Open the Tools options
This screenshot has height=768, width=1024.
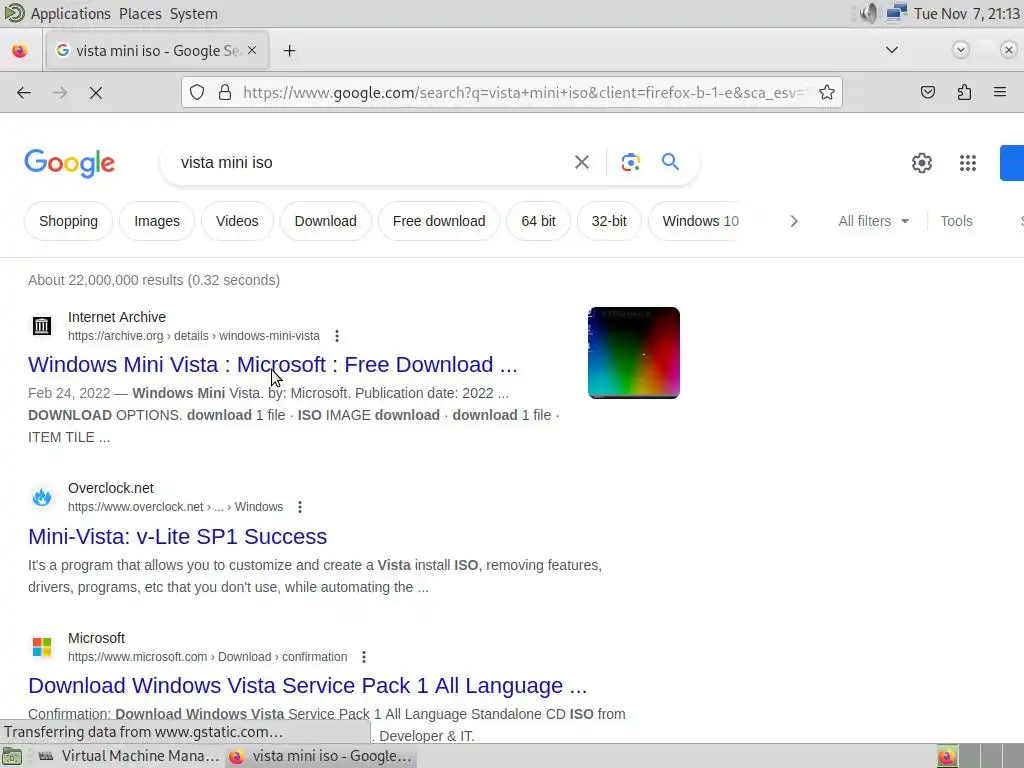[956, 221]
